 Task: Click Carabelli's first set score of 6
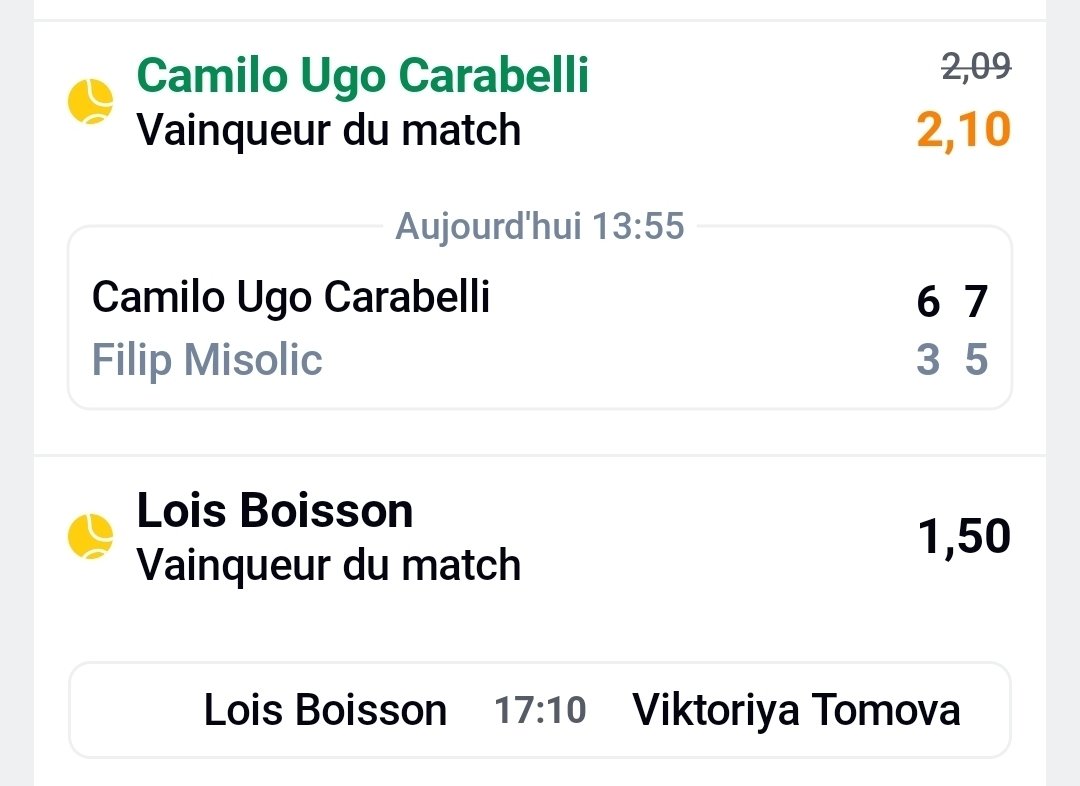click(x=928, y=301)
